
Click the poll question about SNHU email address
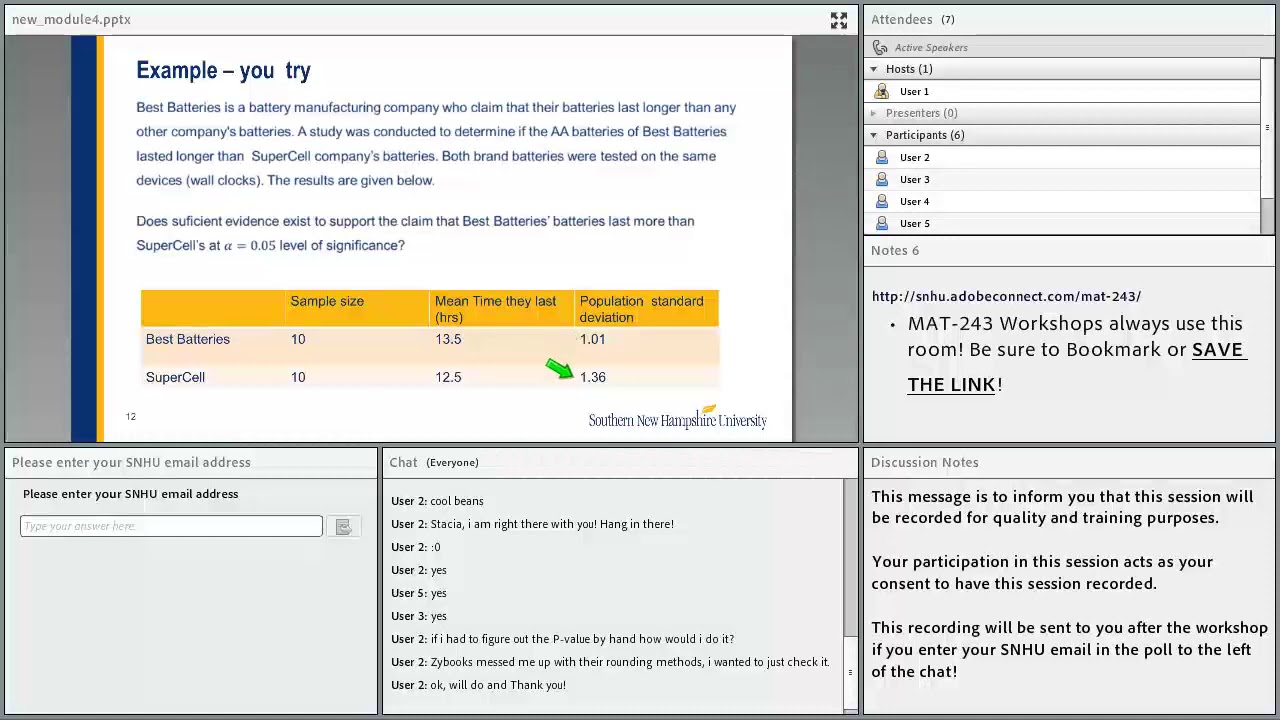pos(131,494)
